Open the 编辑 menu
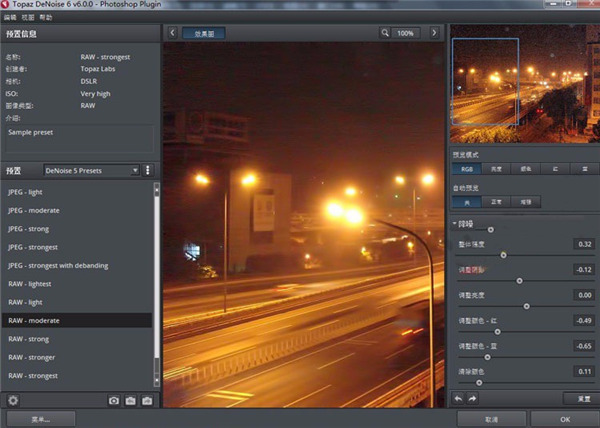The width and height of the screenshot is (600, 428). click(10, 17)
